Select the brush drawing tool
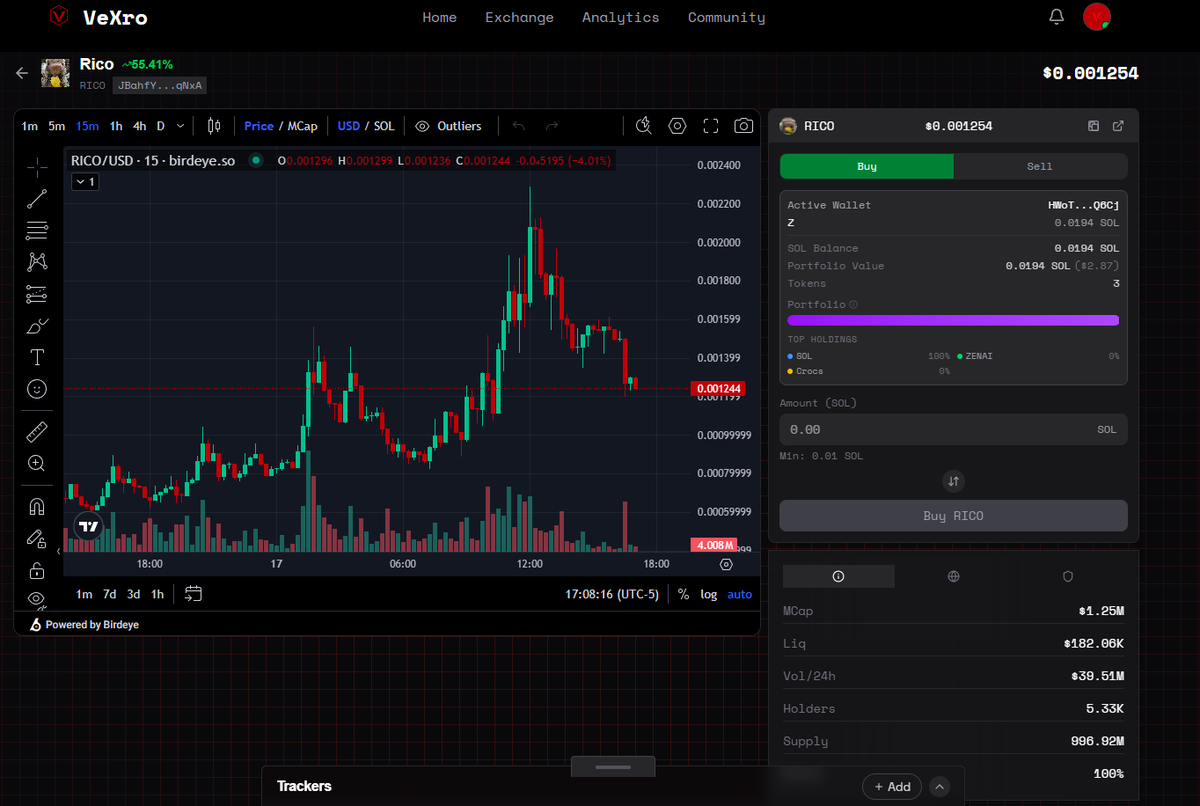Viewport: 1200px width, 806px height. [37, 326]
